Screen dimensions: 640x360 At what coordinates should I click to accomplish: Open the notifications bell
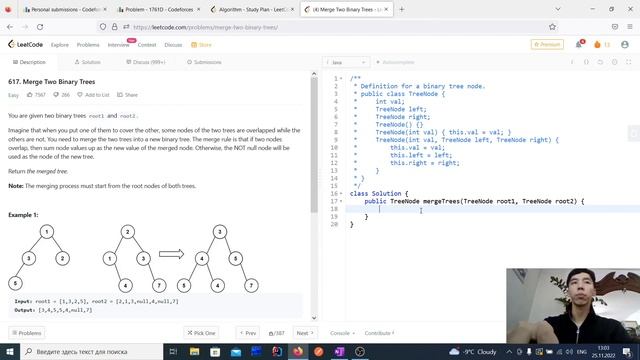579,44
